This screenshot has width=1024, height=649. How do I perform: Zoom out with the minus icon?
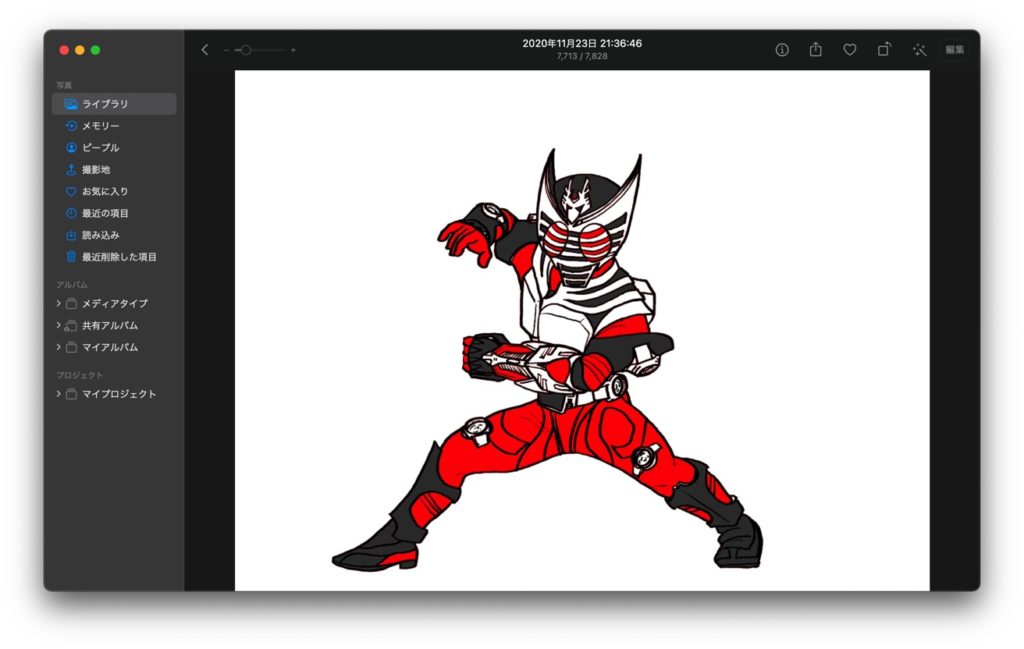click(x=226, y=50)
